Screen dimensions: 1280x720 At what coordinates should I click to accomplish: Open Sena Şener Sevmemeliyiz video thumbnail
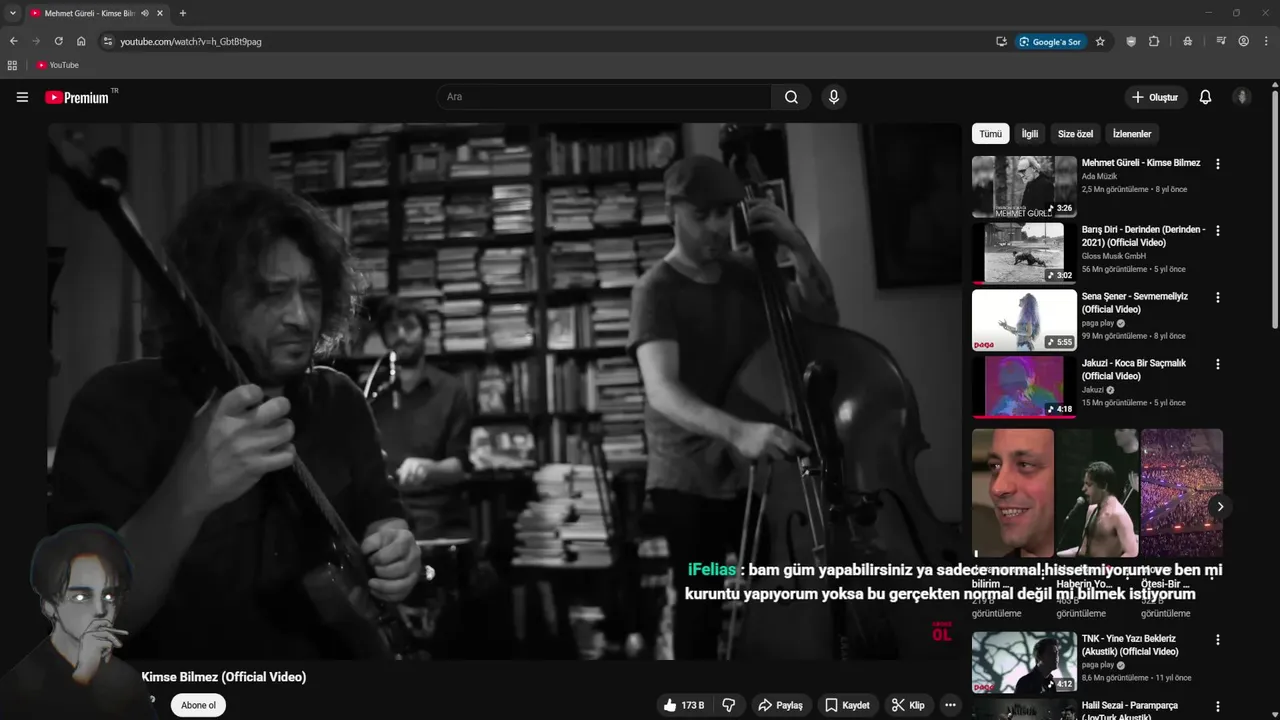pos(1024,320)
